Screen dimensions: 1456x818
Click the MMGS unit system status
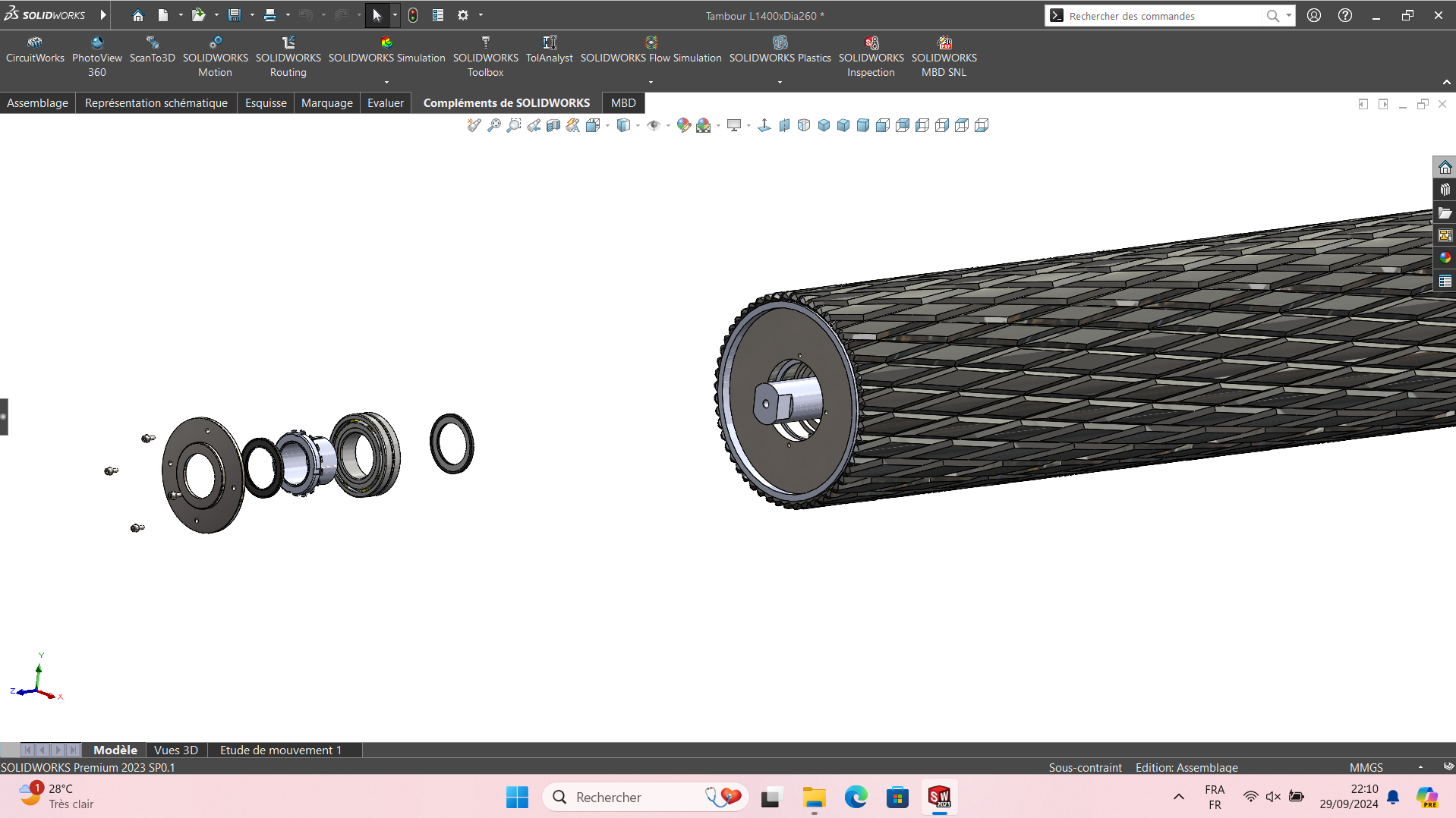click(x=1366, y=768)
